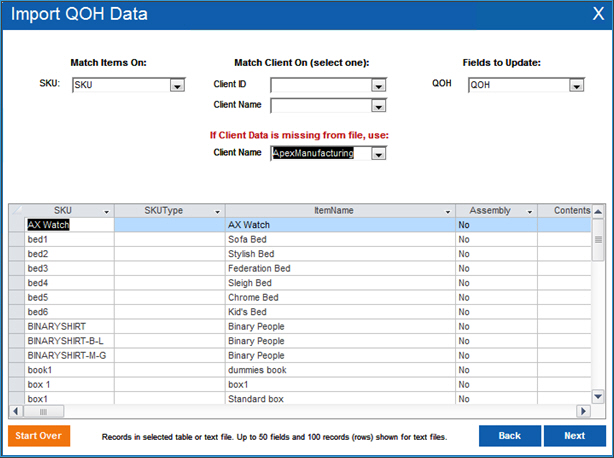The height and width of the screenshot is (458, 614).
Task: Click the Sleigh Bed item name
Action: click(250, 283)
